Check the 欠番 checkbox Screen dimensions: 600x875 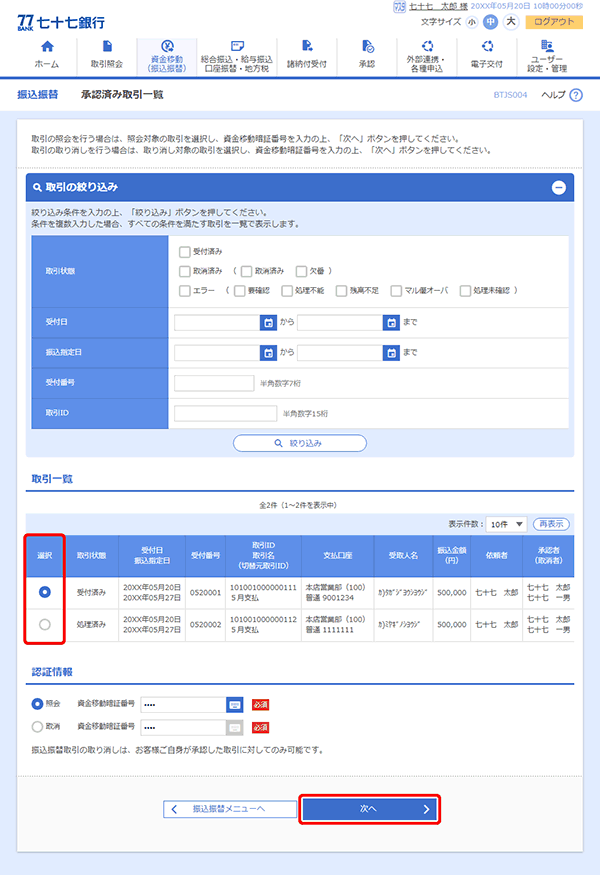(x=301, y=271)
